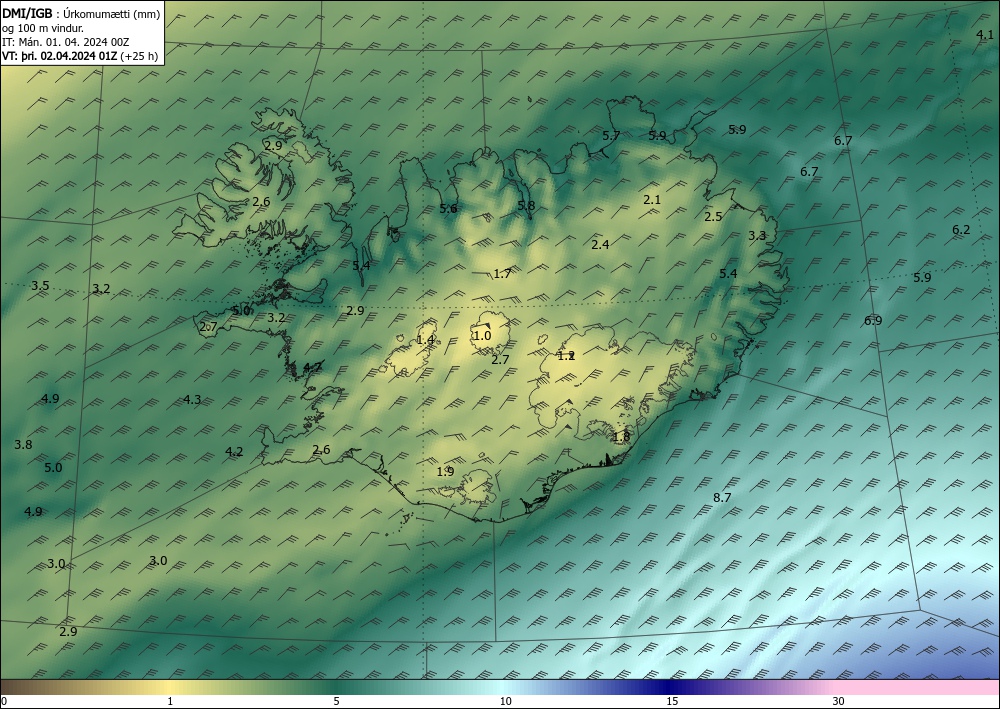Click the 1.8 value label

click(x=621, y=437)
